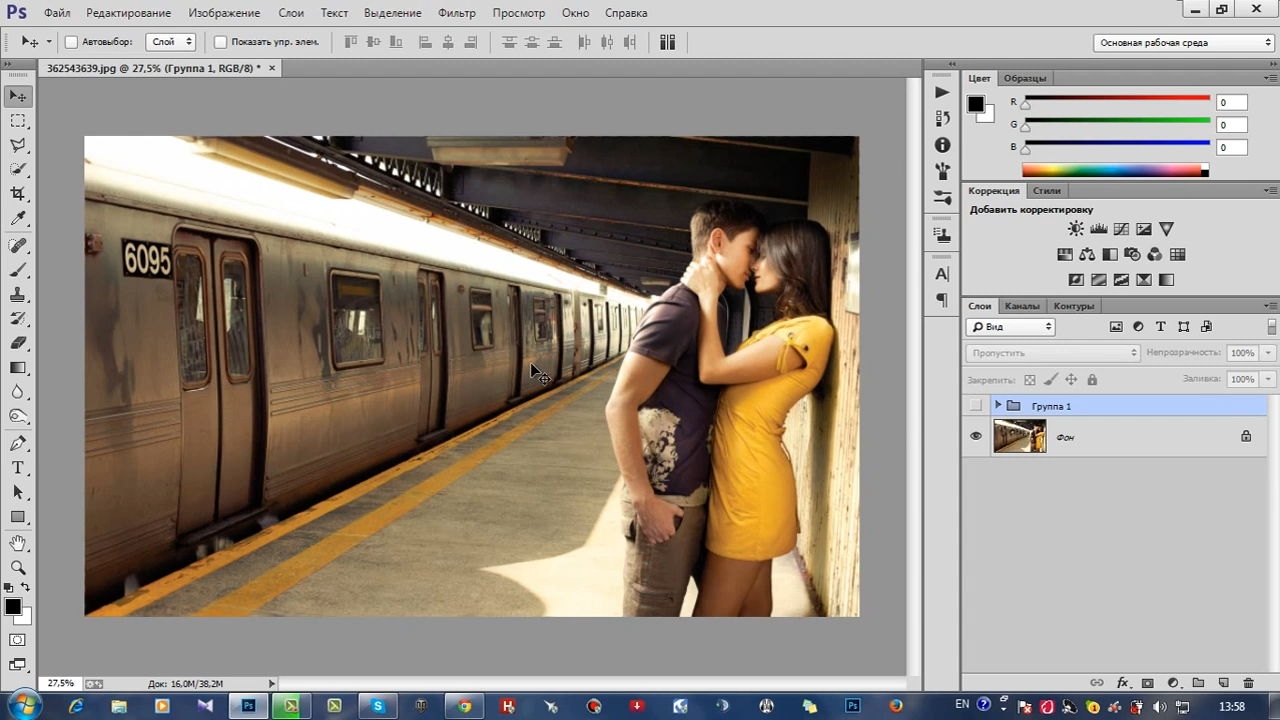Add a Brightness/Contrast adjustment
The image size is (1280, 720).
(1076, 230)
